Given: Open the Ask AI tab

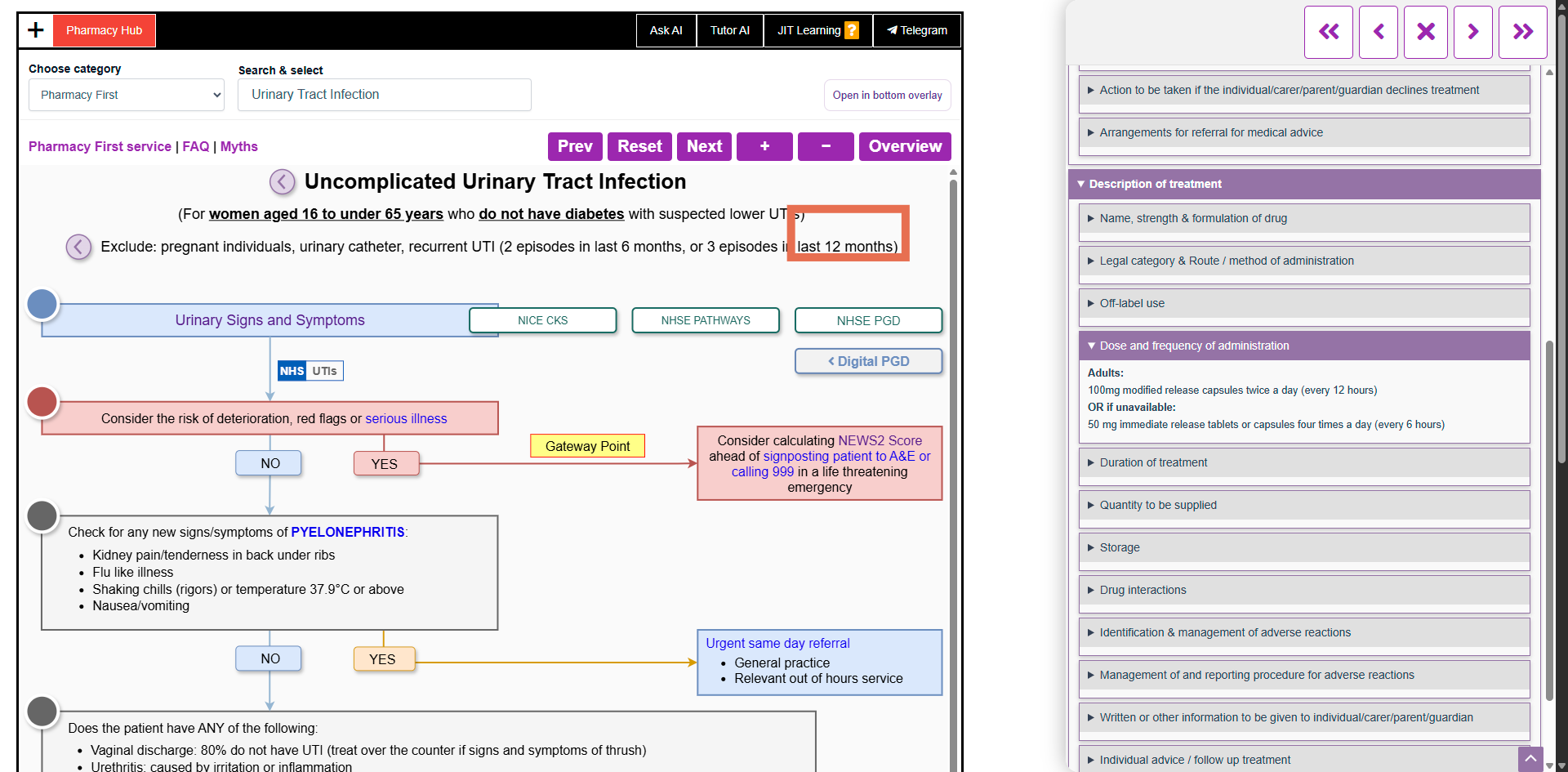Looking at the screenshot, I should pos(666,30).
